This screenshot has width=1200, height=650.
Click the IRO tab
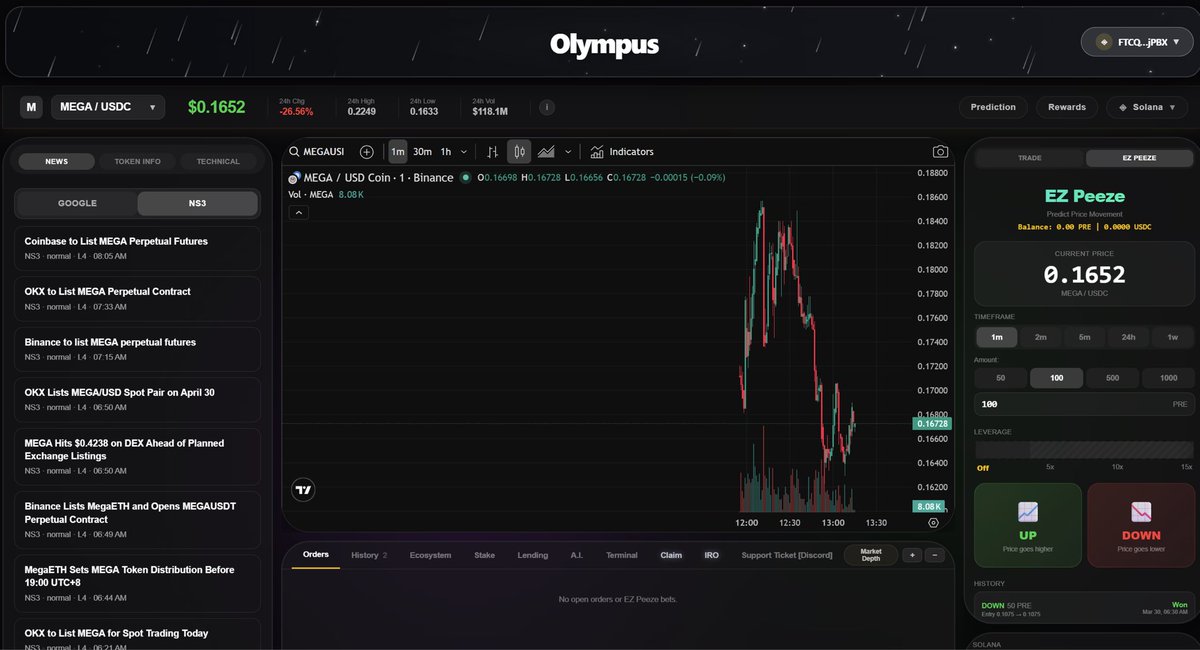click(x=711, y=555)
